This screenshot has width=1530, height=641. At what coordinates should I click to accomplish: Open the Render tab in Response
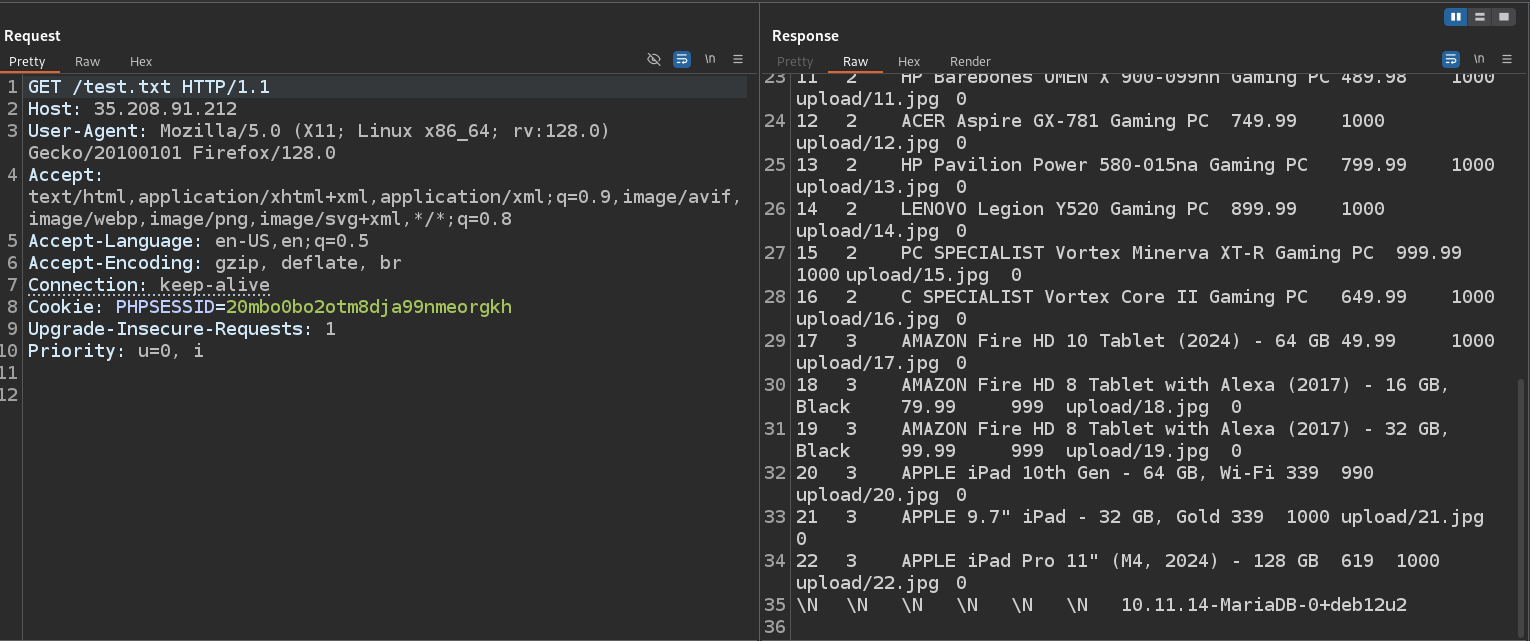[970, 62]
